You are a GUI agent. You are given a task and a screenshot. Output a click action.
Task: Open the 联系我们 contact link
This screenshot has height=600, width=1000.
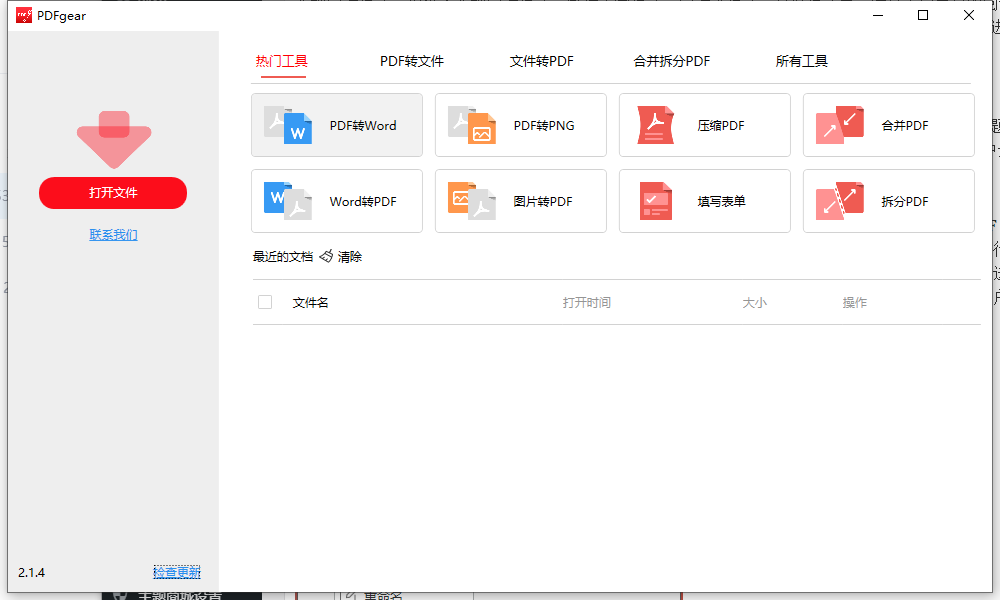pyautogui.click(x=113, y=235)
